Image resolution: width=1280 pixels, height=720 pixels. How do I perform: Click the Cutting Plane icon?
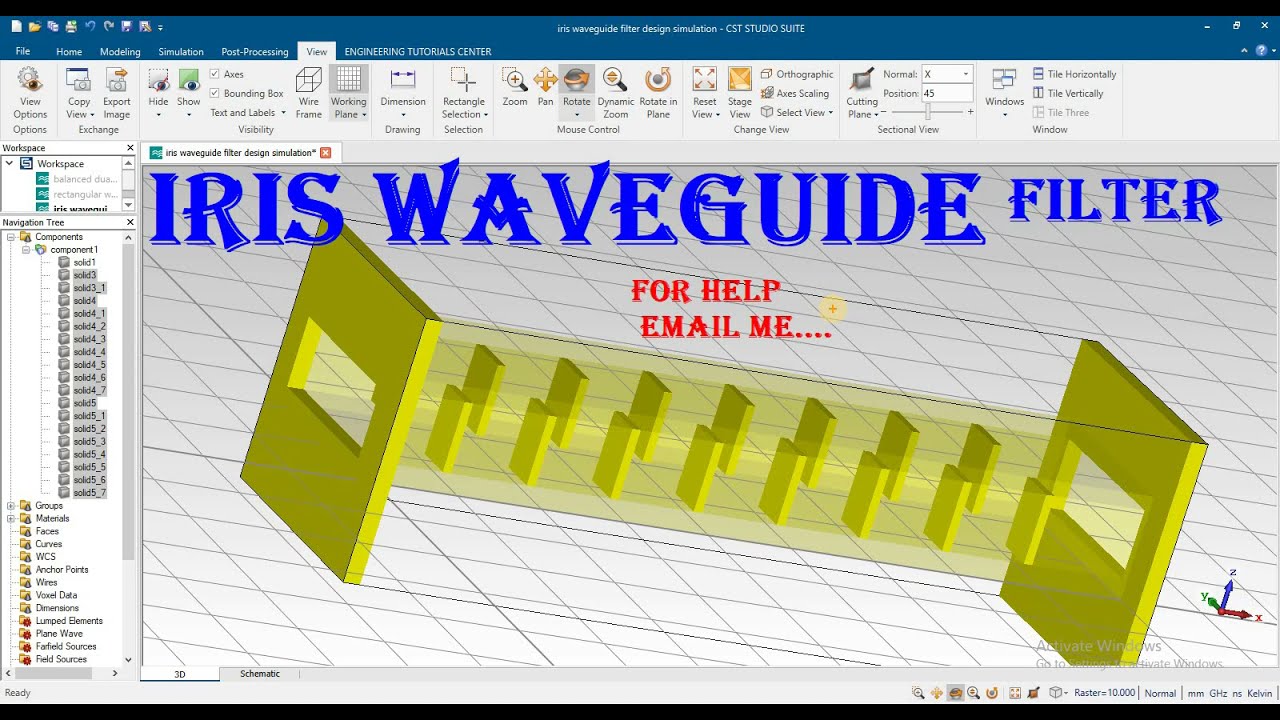pos(862,80)
